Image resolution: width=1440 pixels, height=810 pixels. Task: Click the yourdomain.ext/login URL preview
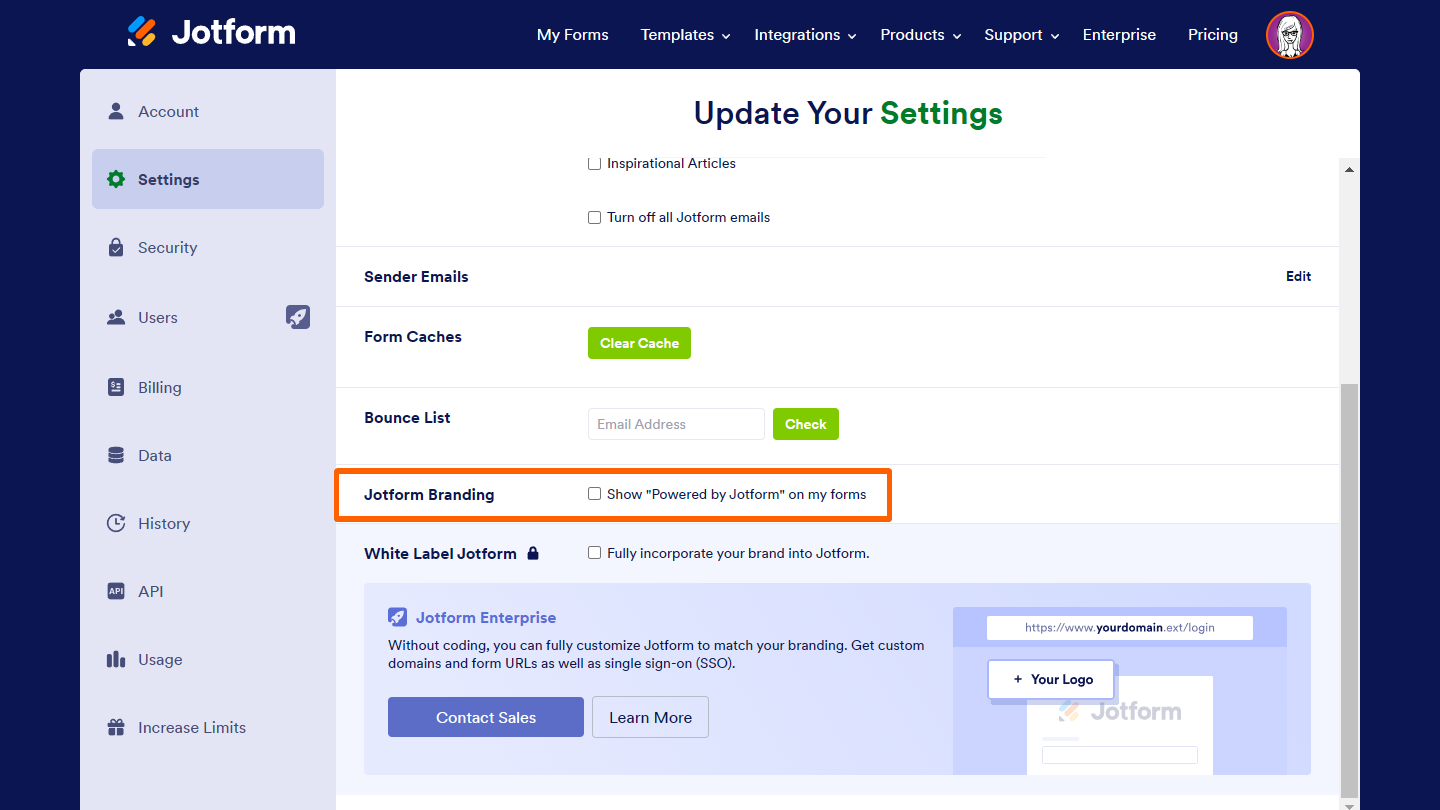(x=1120, y=628)
